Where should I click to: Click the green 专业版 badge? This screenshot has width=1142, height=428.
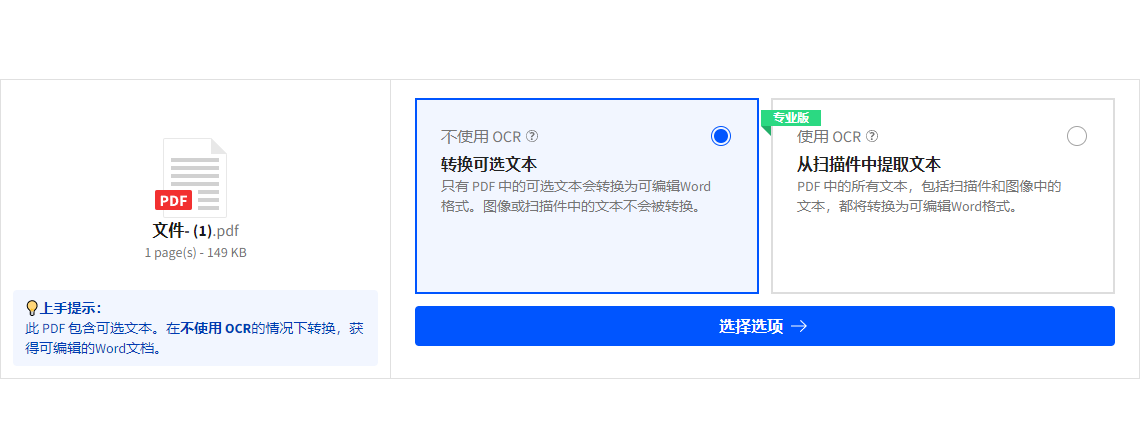pos(791,118)
